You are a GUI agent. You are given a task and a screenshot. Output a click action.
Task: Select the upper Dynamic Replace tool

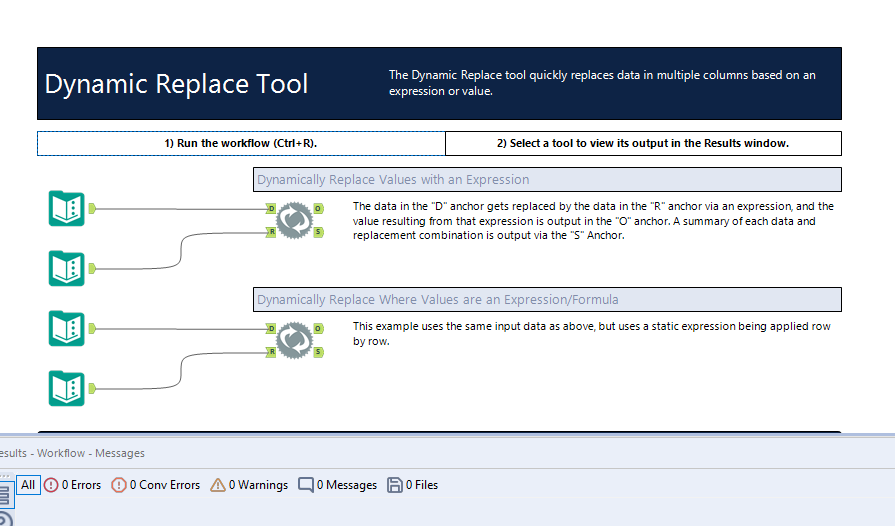pyautogui.click(x=294, y=220)
